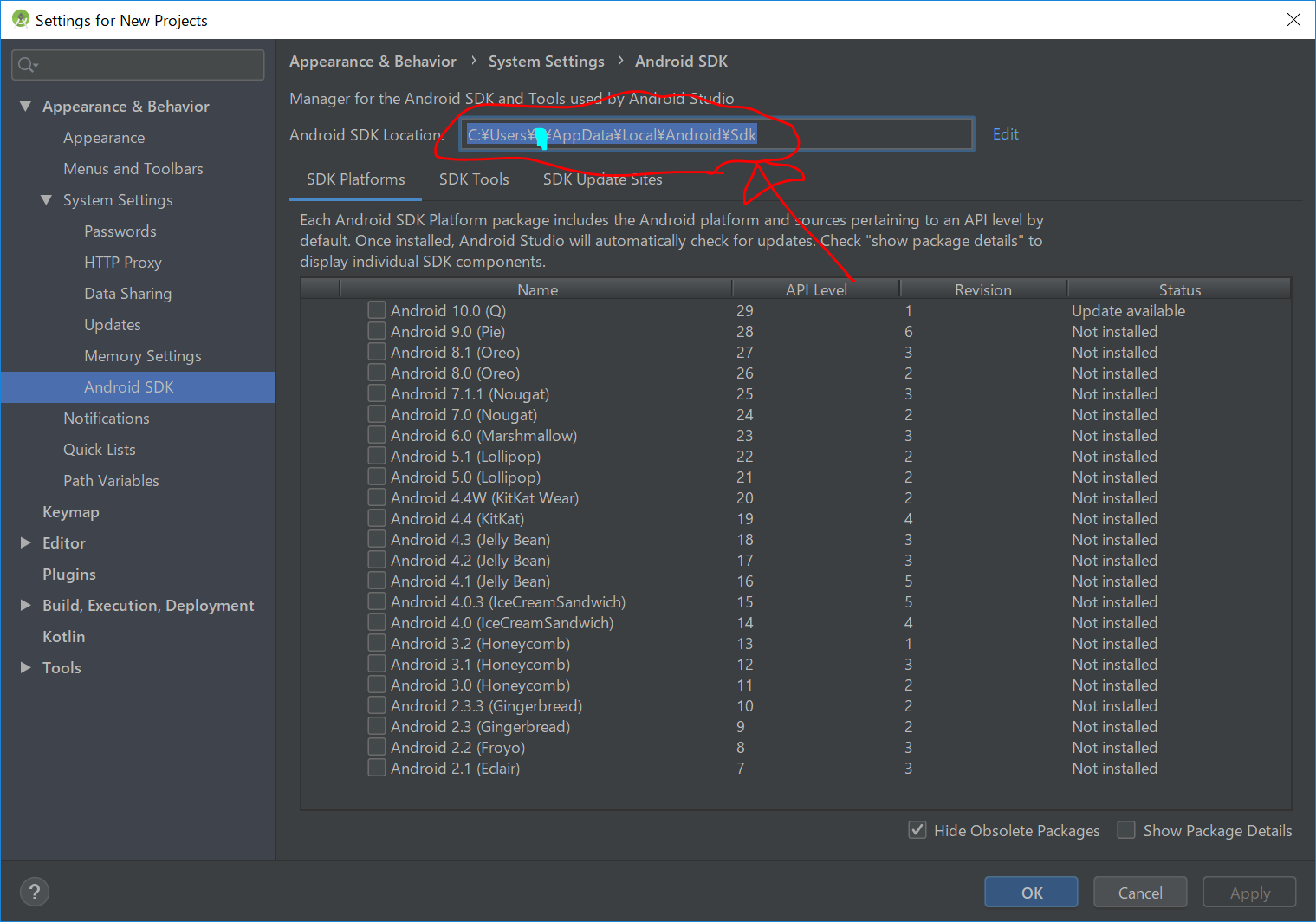Select the Android 7.0 (Nougat) row name
The image size is (1316, 922).
tap(464, 415)
